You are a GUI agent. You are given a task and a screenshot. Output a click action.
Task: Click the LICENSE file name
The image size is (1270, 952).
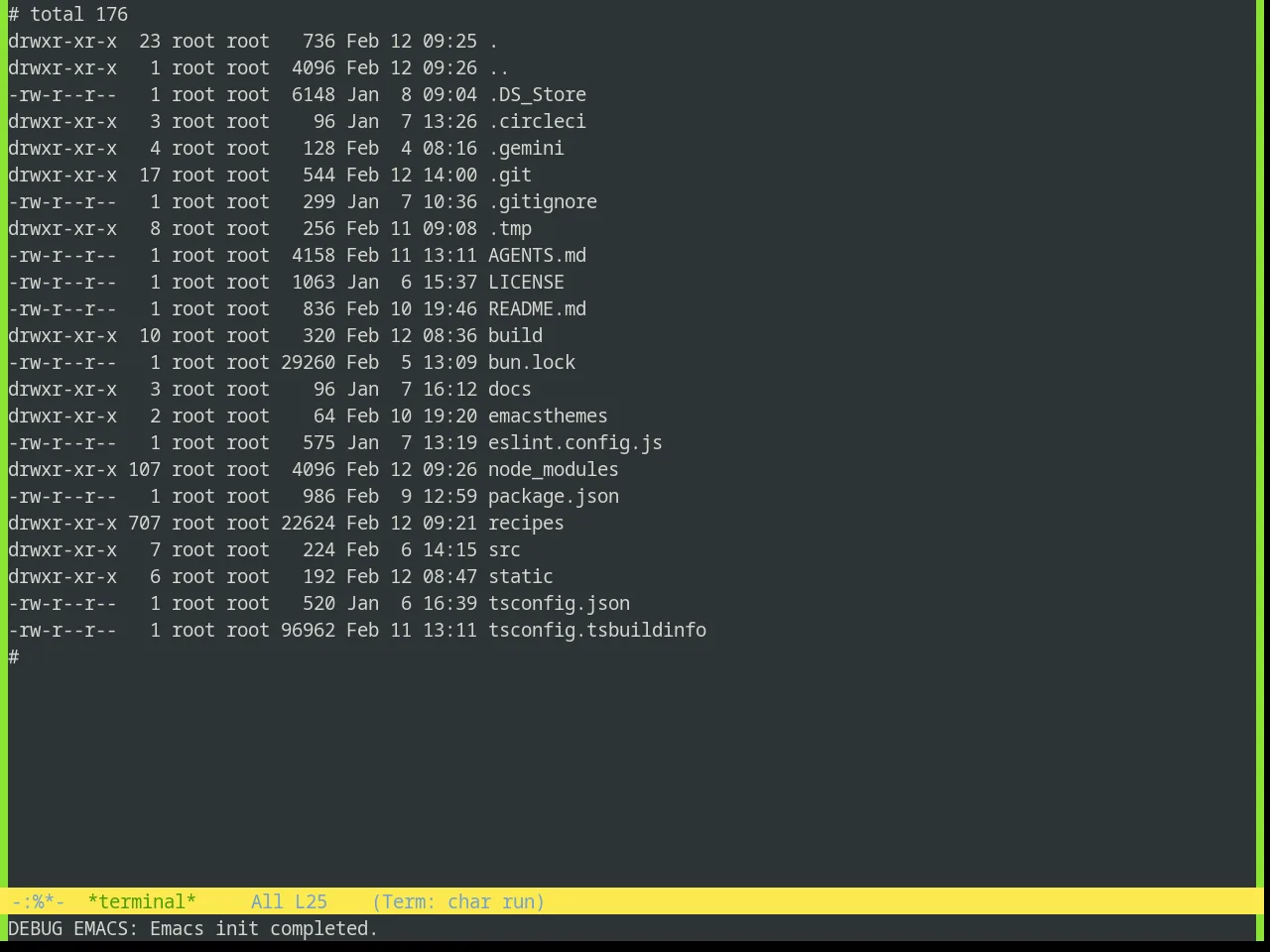(x=526, y=282)
